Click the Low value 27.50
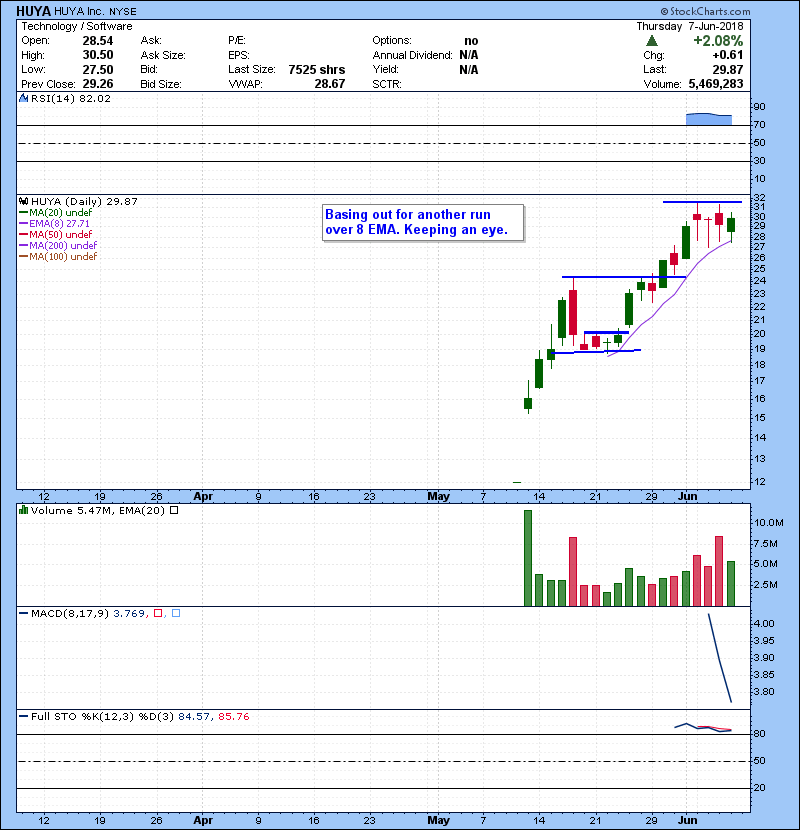Screen dimensions: 800x830 click(x=98, y=70)
